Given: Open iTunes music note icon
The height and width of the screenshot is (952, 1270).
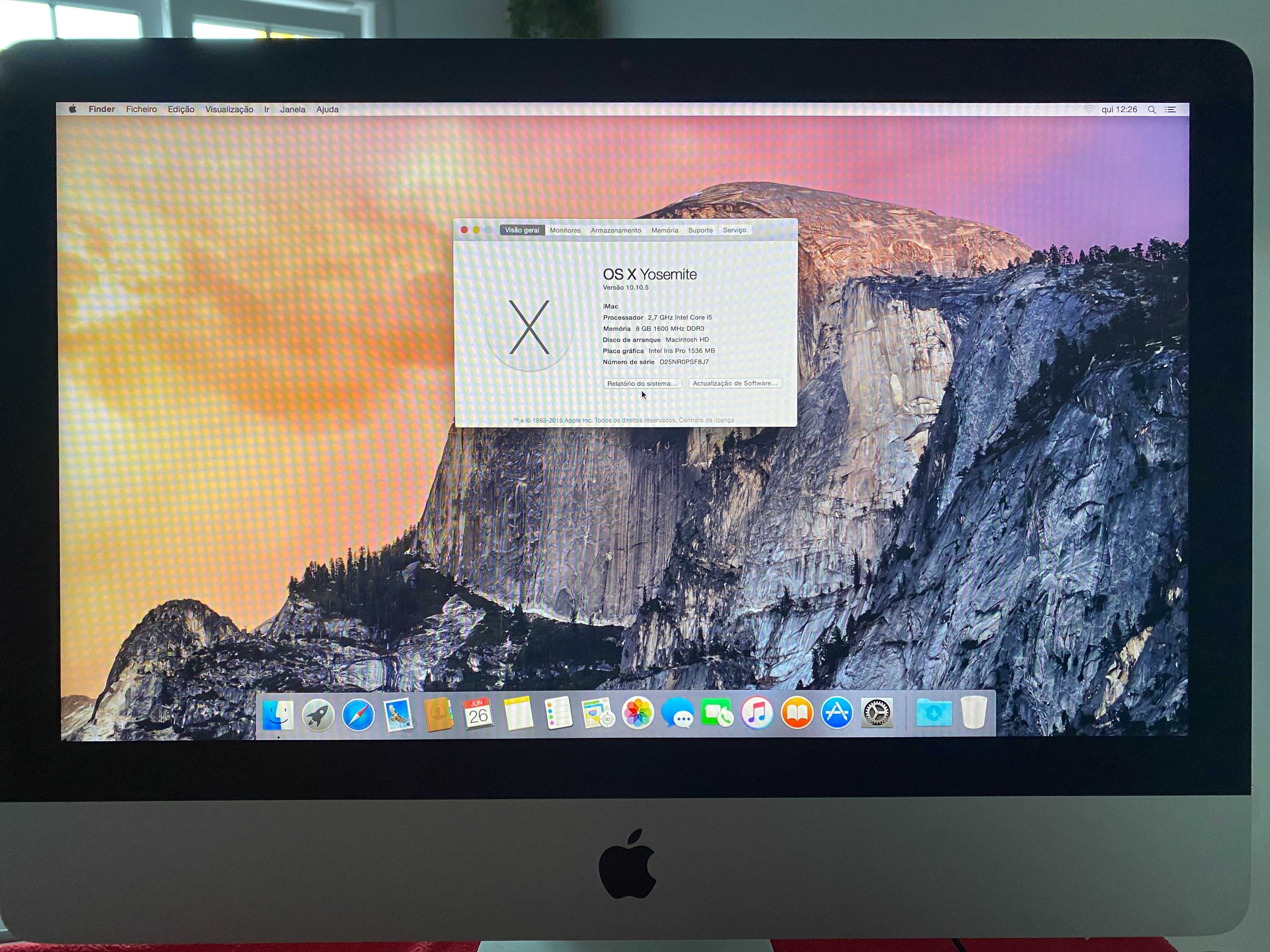Looking at the screenshot, I should [757, 713].
